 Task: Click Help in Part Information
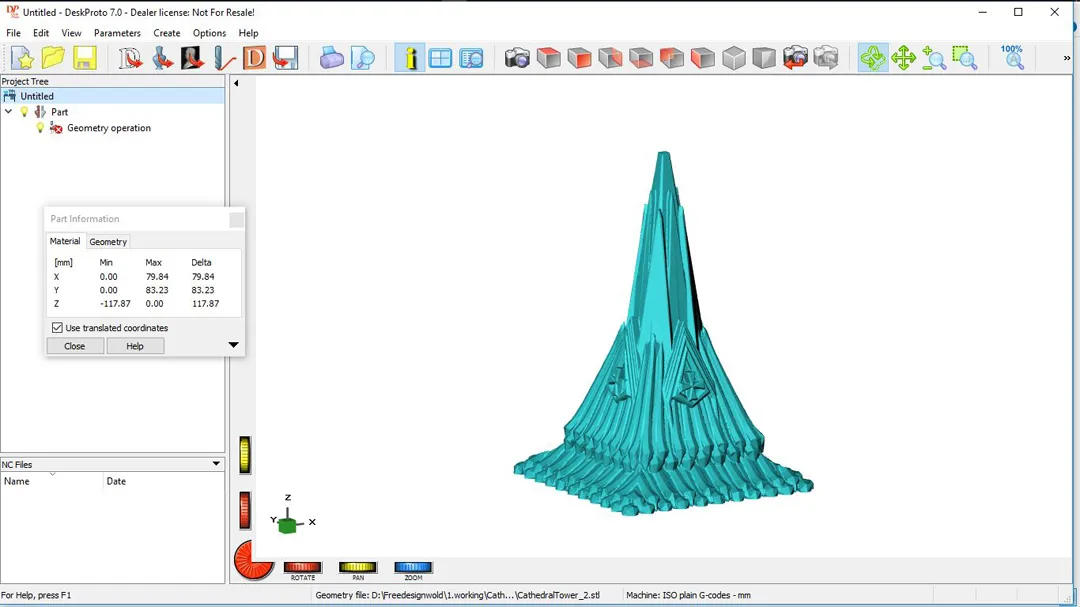point(135,346)
